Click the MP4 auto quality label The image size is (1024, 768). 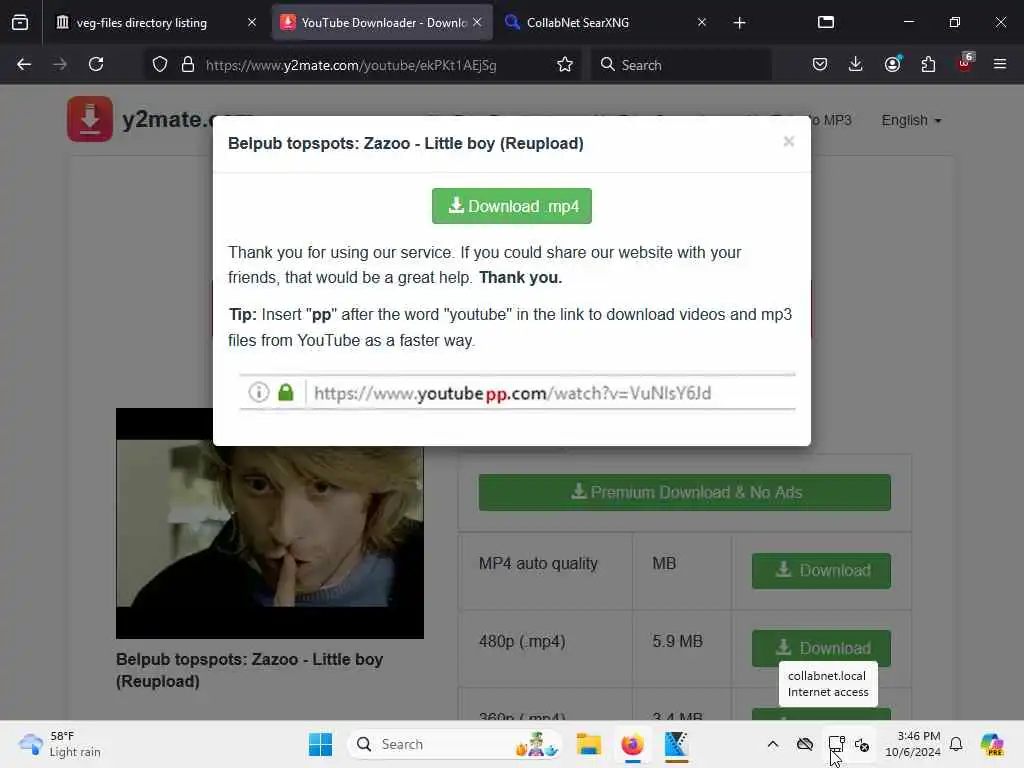[538, 564]
